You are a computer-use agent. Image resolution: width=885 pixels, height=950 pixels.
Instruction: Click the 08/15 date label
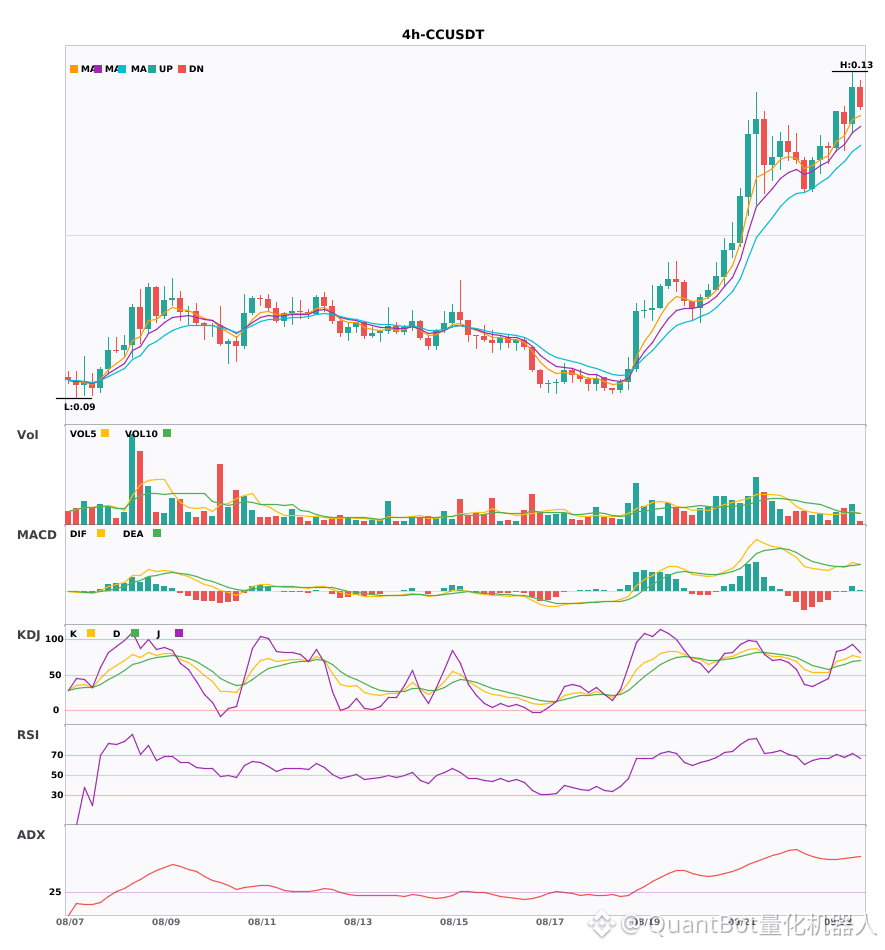pyautogui.click(x=454, y=922)
